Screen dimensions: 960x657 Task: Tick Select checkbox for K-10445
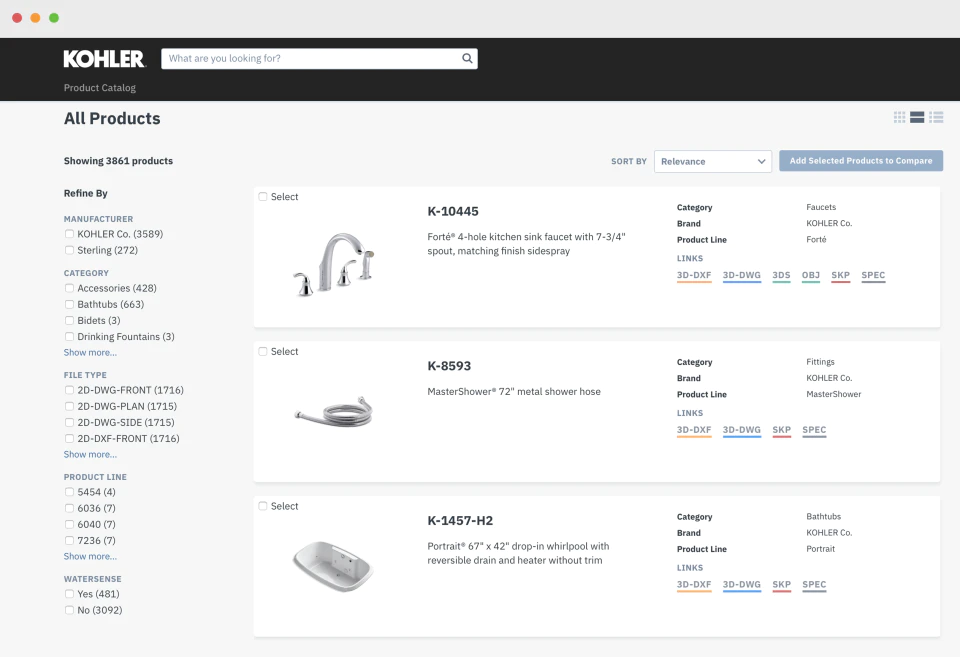pyautogui.click(x=263, y=197)
